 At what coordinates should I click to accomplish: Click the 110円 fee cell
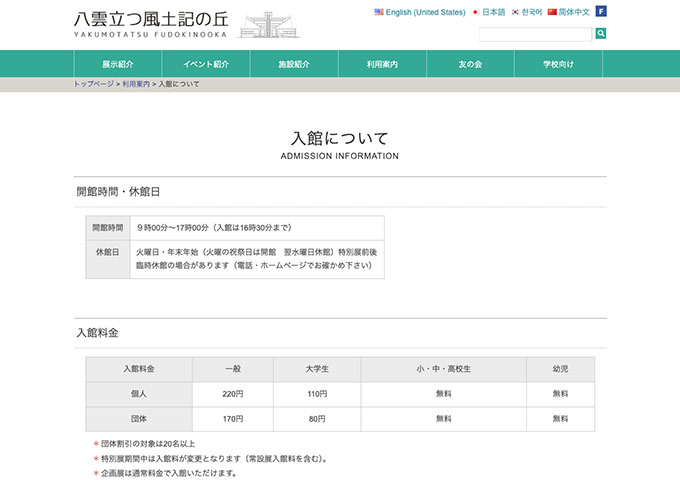(317, 394)
